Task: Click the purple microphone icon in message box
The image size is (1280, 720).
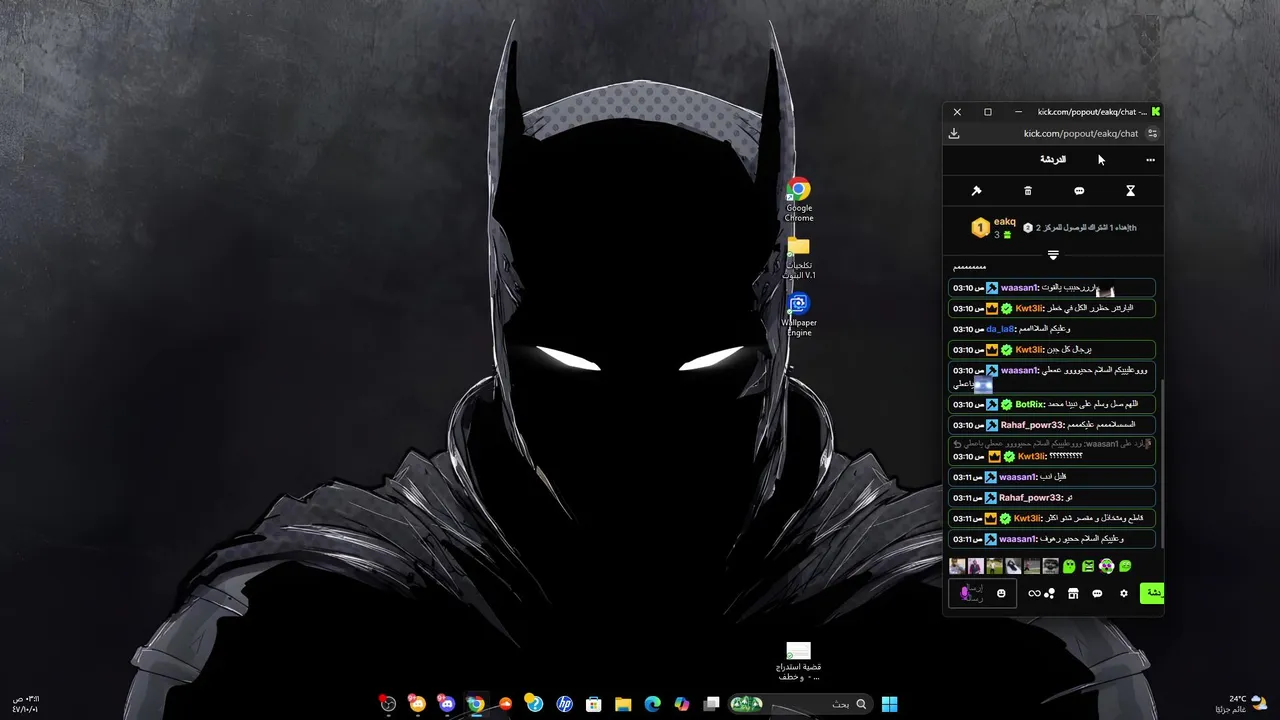Action: click(x=965, y=593)
